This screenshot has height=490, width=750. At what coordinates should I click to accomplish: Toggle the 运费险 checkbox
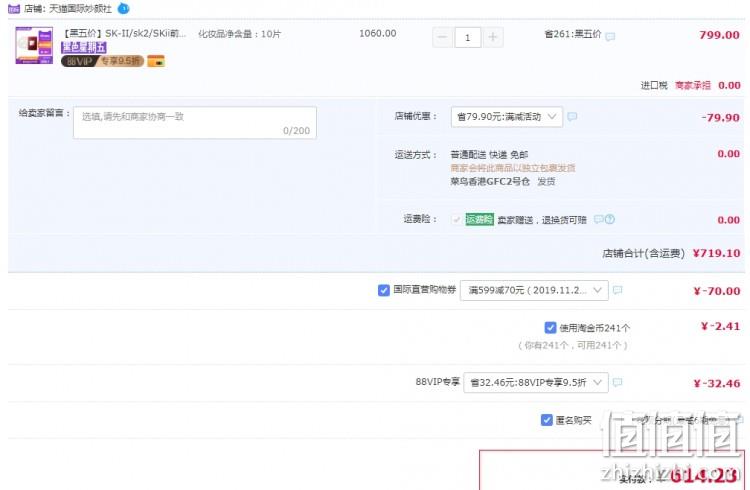tap(456, 219)
